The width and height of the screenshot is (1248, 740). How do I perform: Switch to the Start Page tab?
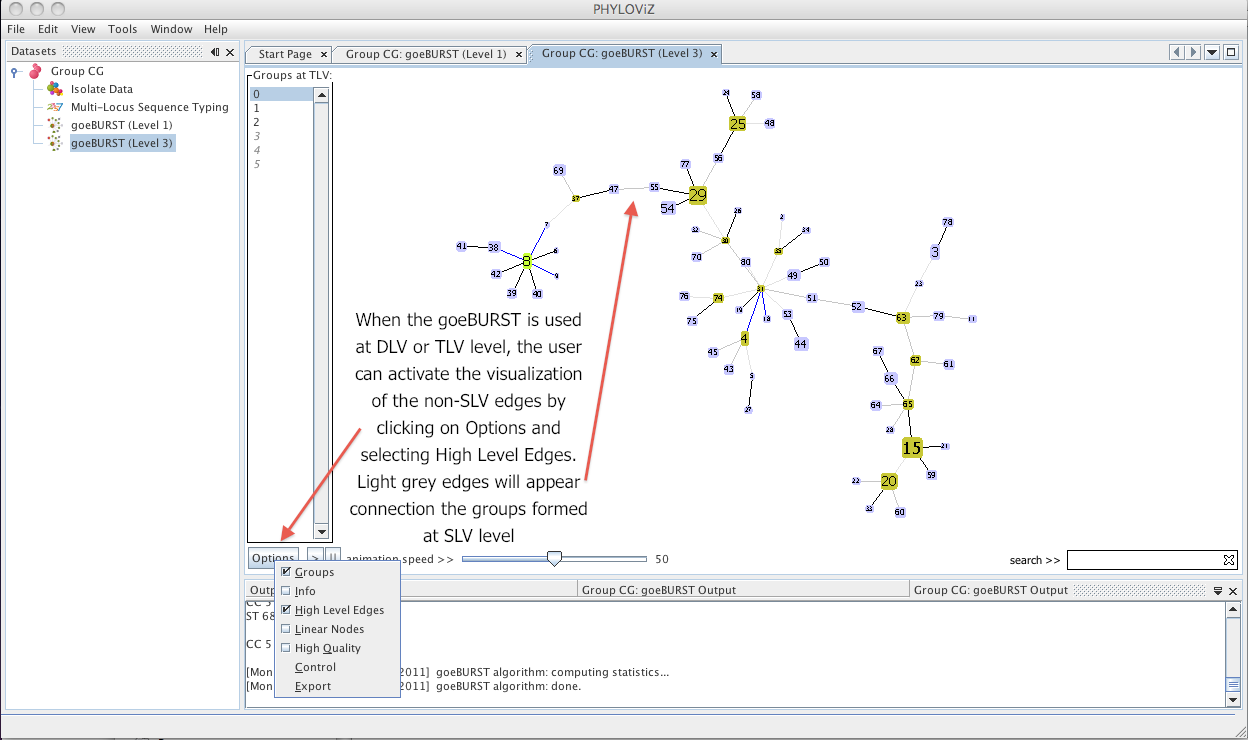pyautogui.click(x=285, y=54)
